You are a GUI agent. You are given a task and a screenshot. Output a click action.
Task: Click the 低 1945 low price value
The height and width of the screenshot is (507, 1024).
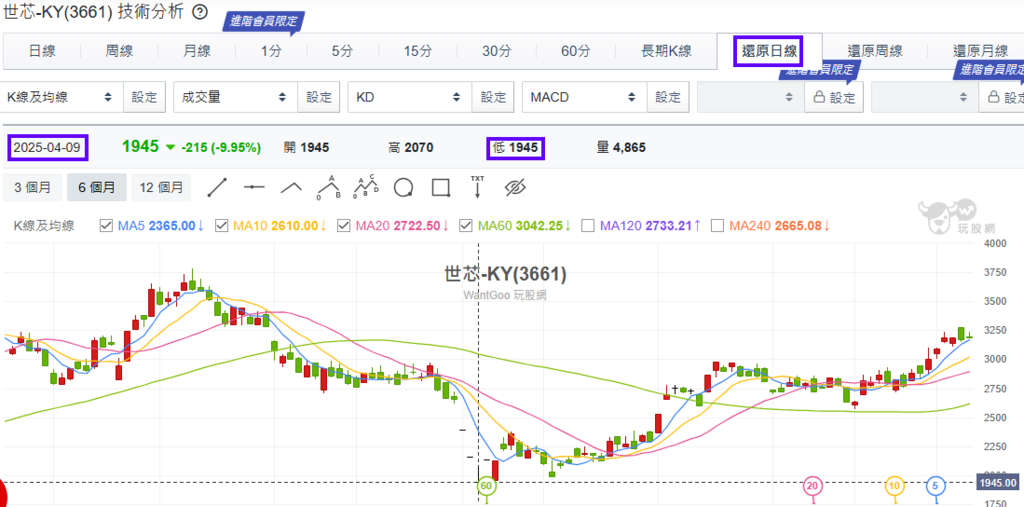coord(515,148)
